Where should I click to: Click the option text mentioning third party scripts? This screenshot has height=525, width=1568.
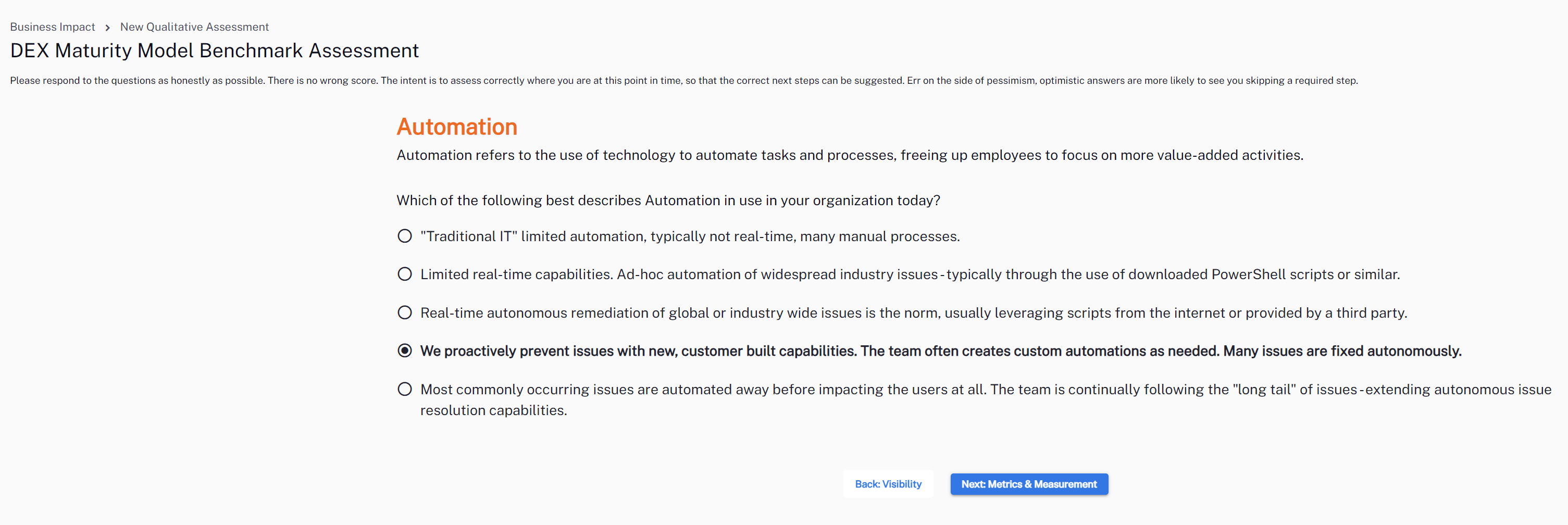(913, 312)
